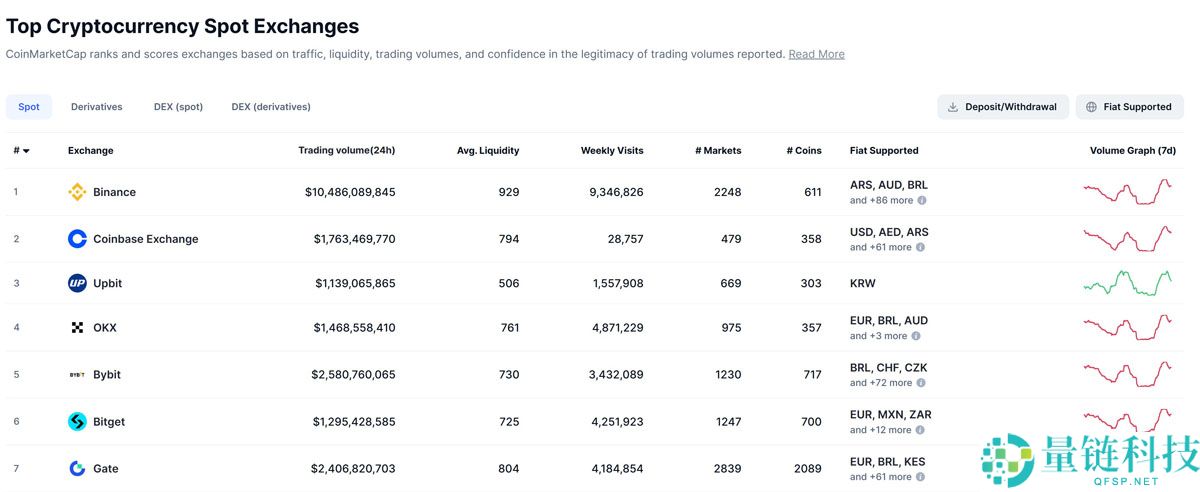The width and height of the screenshot is (1200, 492).
Task: Open the Binance exchange link
Action: tap(114, 192)
